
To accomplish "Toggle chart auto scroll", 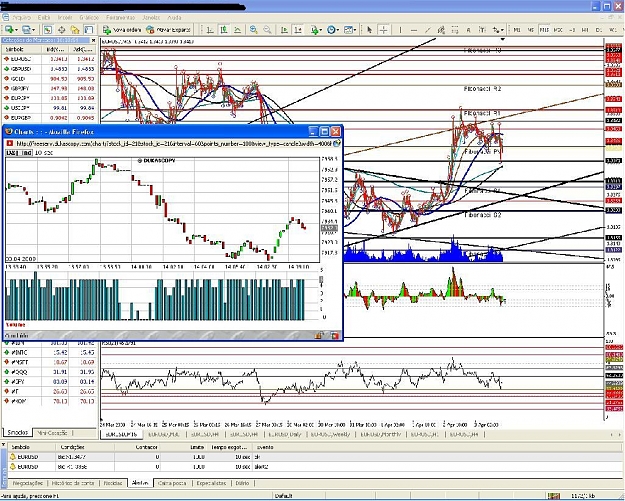I will tap(284, 30).
